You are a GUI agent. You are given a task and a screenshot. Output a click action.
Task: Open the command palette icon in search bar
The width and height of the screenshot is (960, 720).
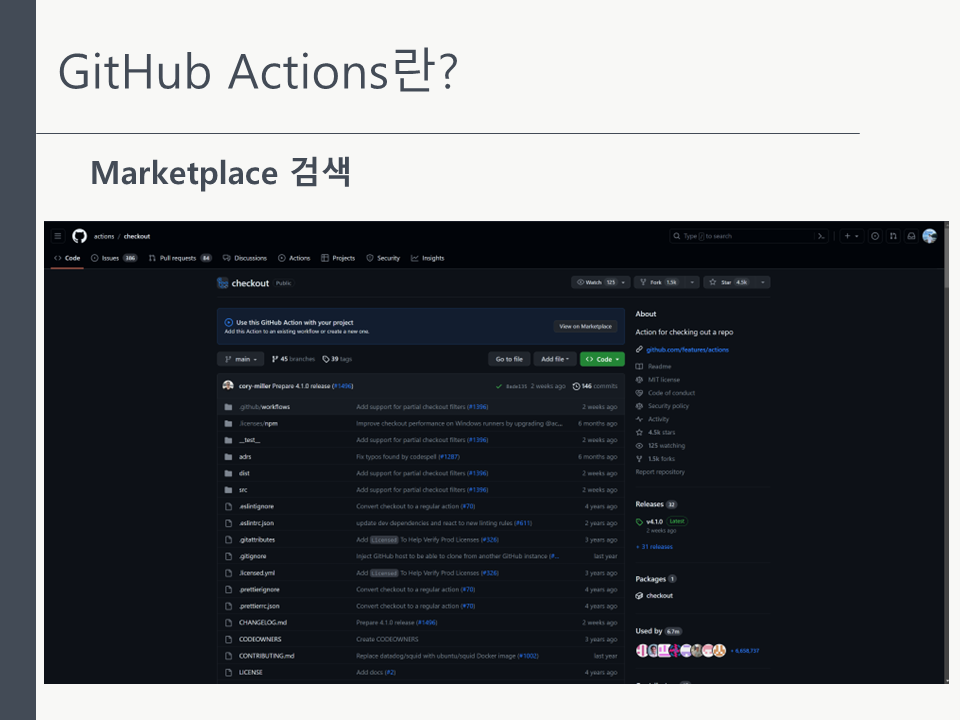point(821,236)
